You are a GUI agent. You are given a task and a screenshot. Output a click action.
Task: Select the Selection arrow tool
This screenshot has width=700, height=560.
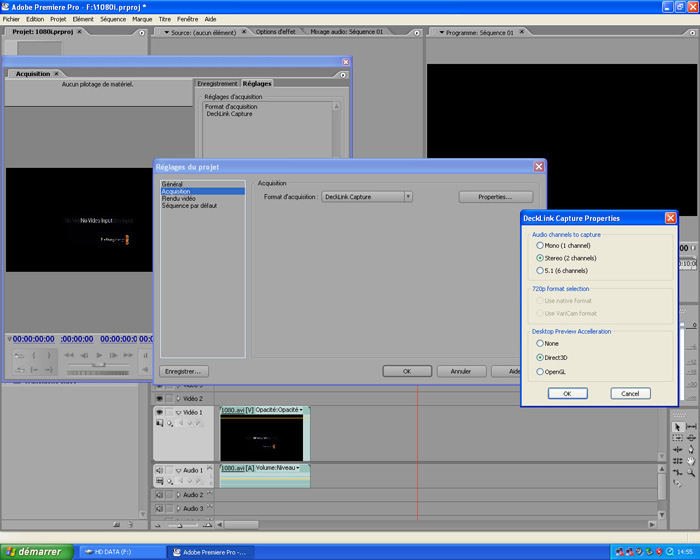click(x=678, y=427)
